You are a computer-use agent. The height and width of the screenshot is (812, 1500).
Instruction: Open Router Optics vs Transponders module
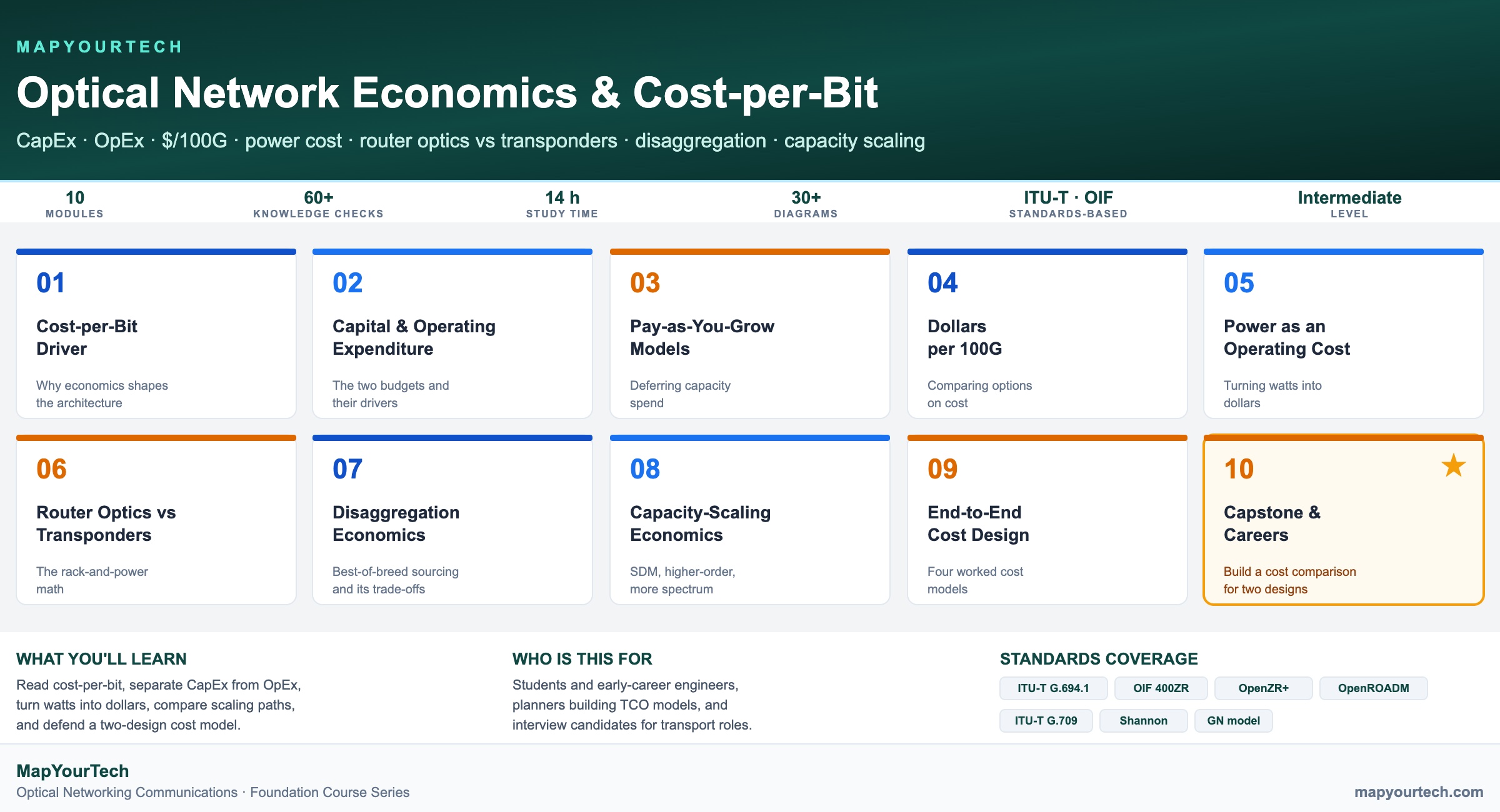[x=156, y=520]
